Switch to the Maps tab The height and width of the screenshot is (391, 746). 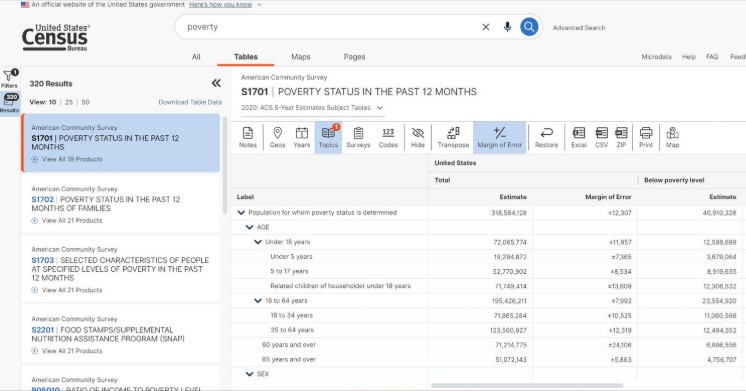pyautogui.click(x=301, y=57)
